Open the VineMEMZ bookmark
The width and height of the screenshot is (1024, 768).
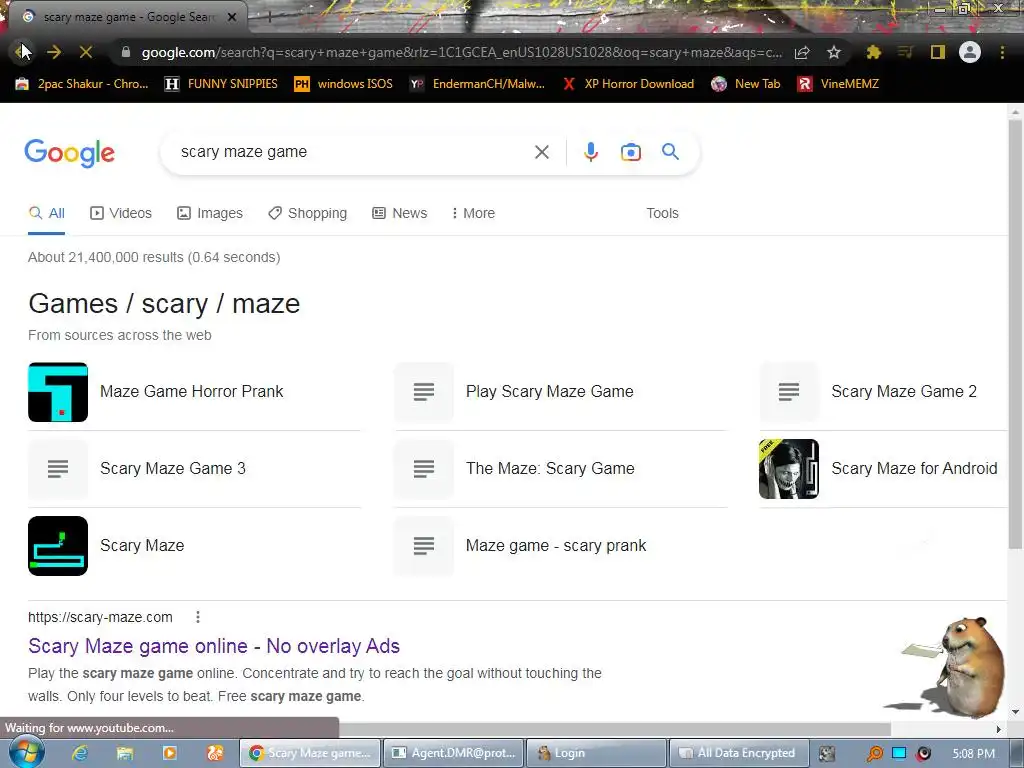(x=839, y=84)
